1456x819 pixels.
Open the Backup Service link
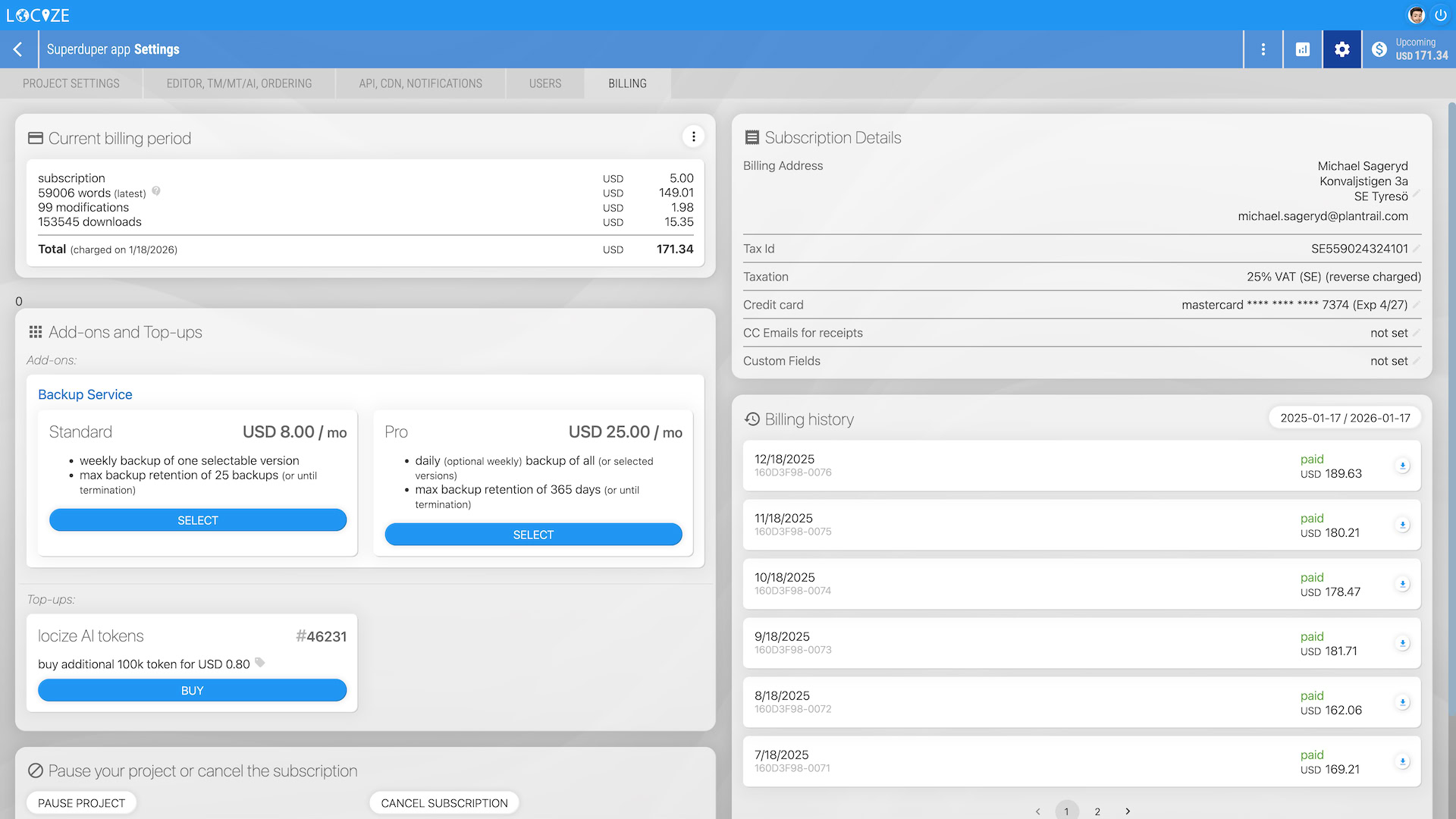pos(85,394)
